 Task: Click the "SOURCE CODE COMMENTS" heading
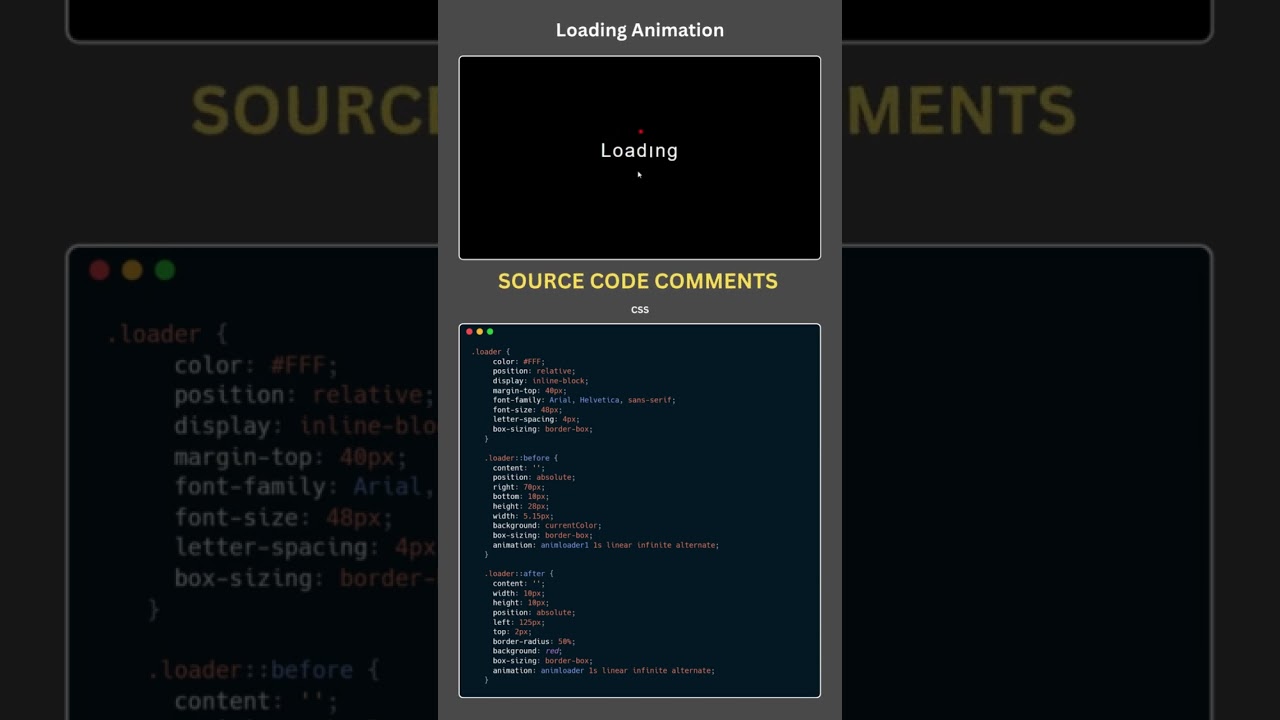[638, 281]
